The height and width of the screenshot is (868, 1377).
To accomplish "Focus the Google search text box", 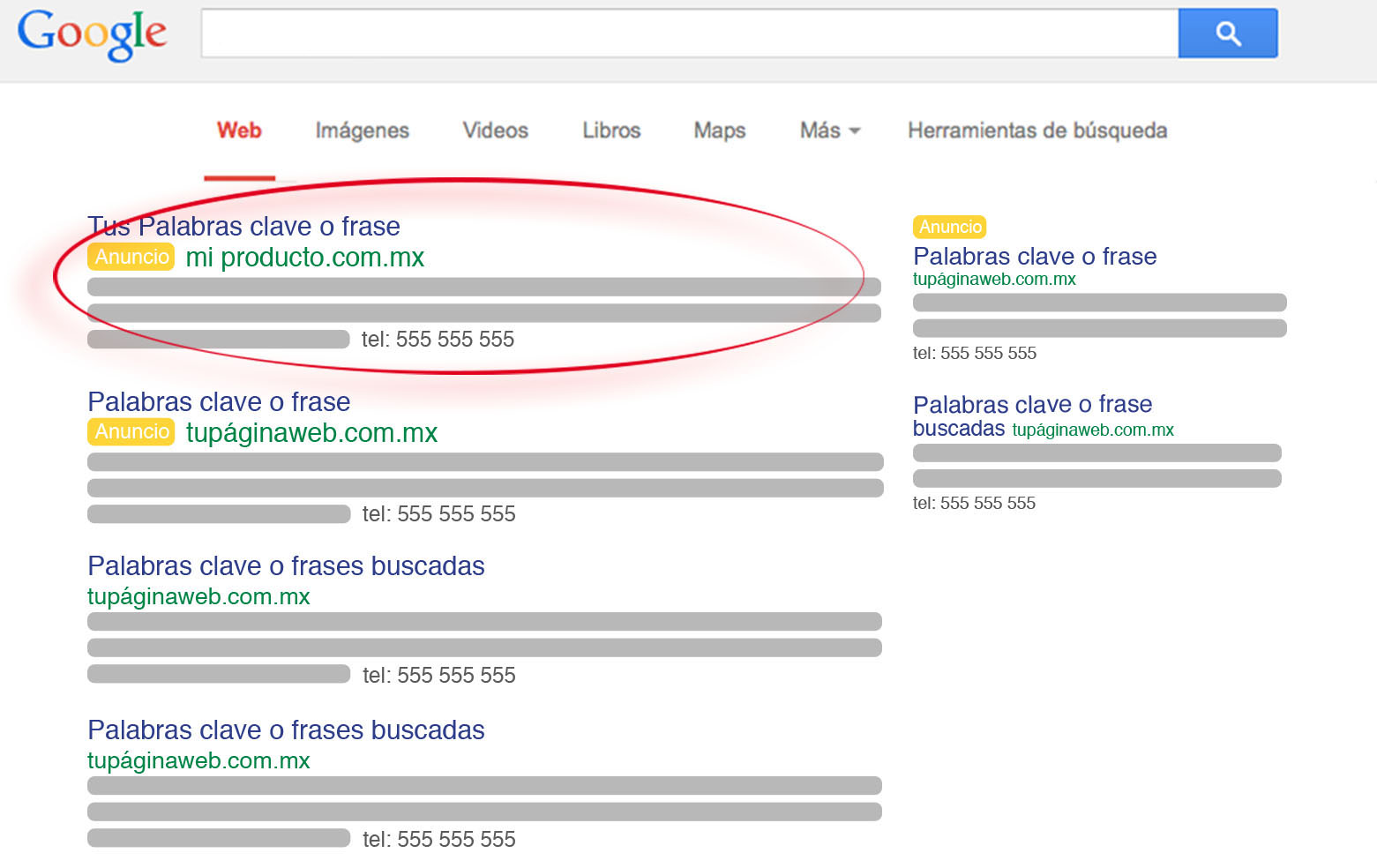I will [x=689, y=34].
